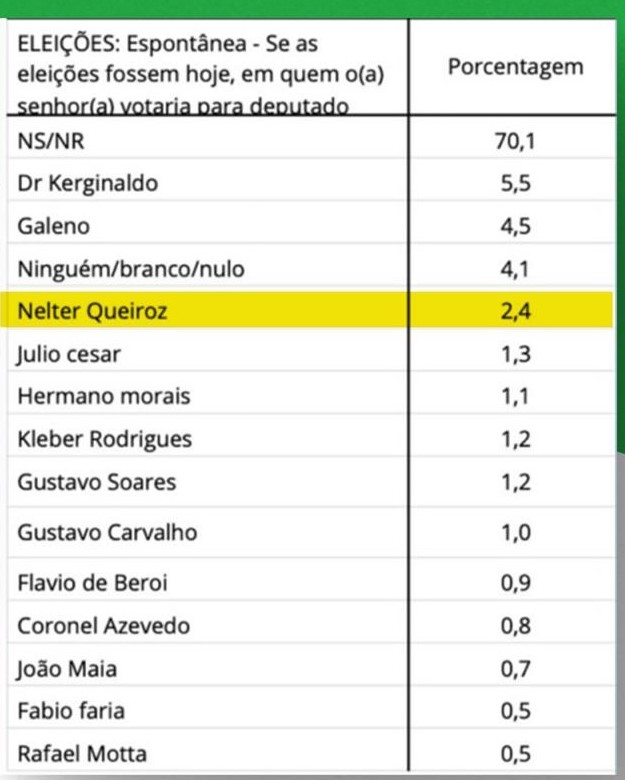This screenshot has height=780, width=625.
Task: Select the NS/NR row label
Action: [46, 143]
